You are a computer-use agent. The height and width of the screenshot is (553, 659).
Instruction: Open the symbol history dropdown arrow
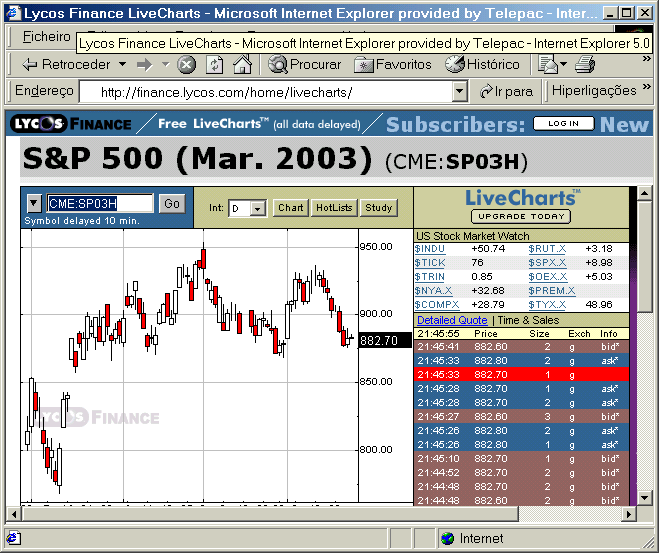pos(34,204)
